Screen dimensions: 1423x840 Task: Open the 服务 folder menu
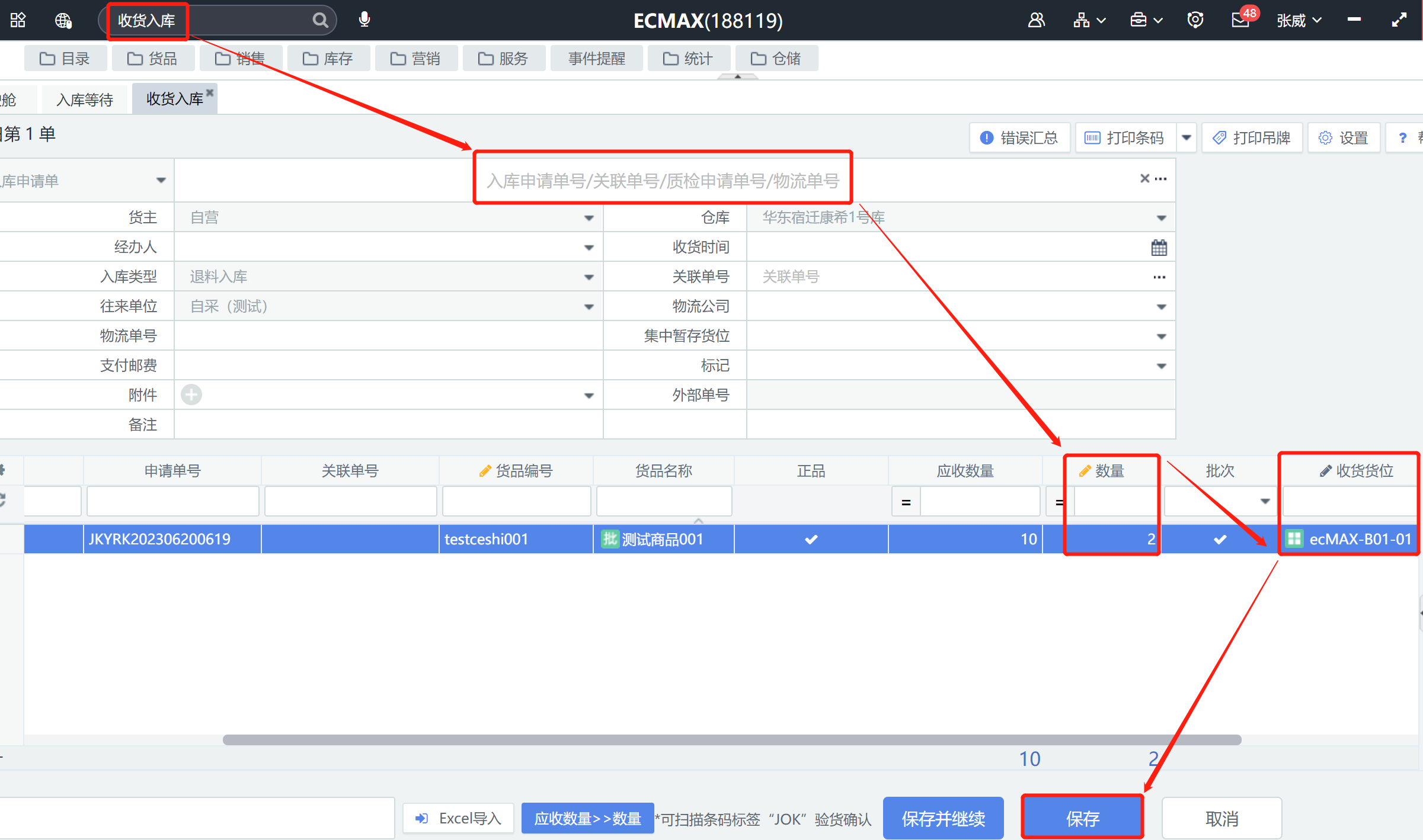point(504,58)
